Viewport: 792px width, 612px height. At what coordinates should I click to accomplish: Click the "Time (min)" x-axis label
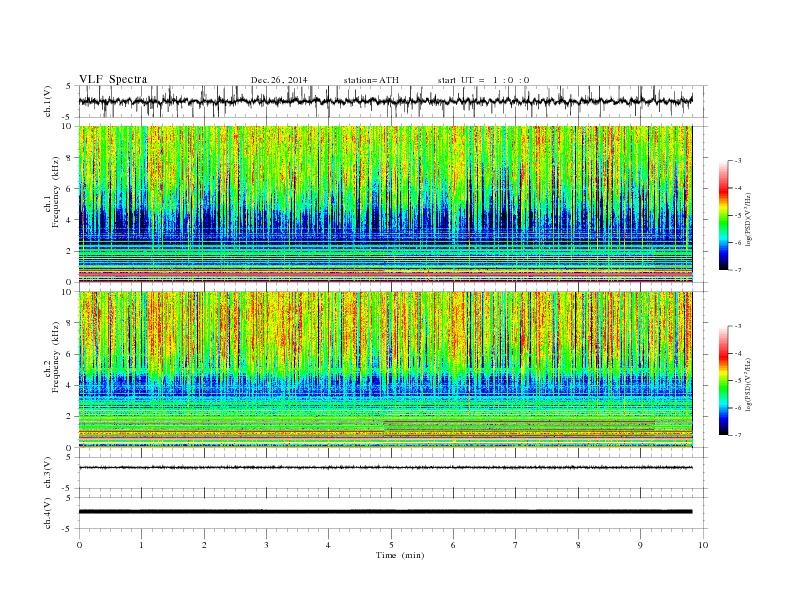[400, 555]
